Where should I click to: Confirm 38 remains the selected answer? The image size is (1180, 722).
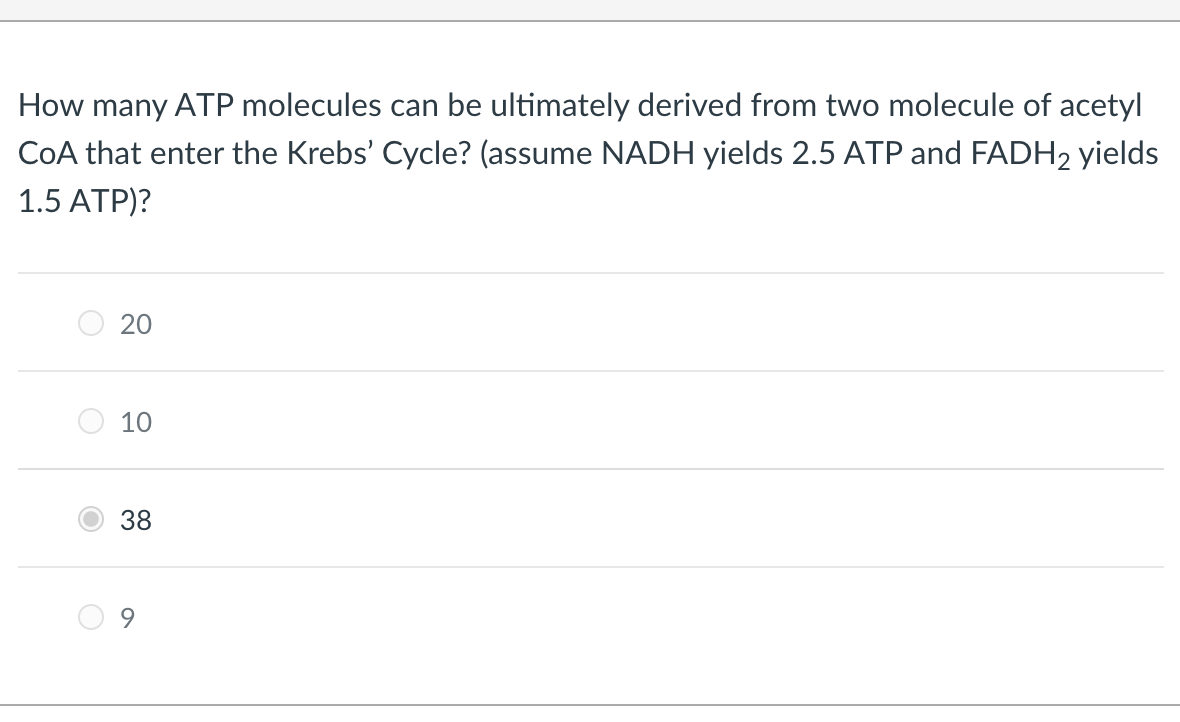pyautogui.click(x=91, y=519)
